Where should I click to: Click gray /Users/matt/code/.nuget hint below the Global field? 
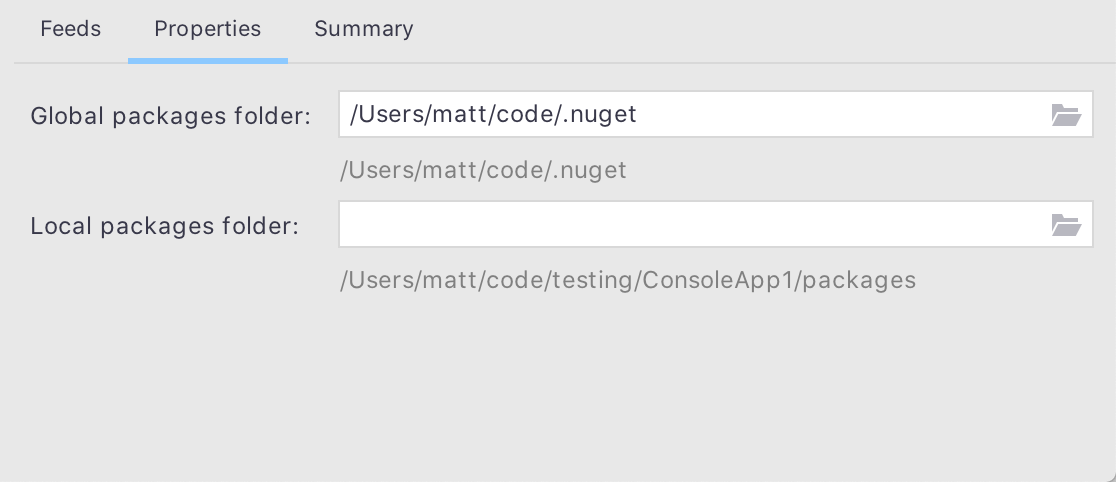pyautogui.click(x=483, y=171)
